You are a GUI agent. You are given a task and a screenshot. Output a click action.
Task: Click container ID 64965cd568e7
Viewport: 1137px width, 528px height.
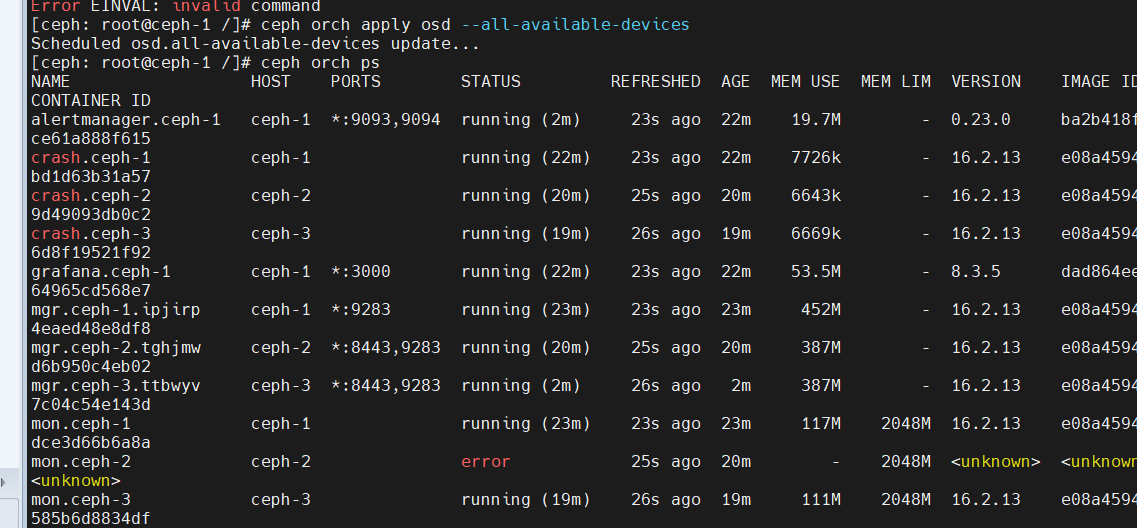click(91, 290)
